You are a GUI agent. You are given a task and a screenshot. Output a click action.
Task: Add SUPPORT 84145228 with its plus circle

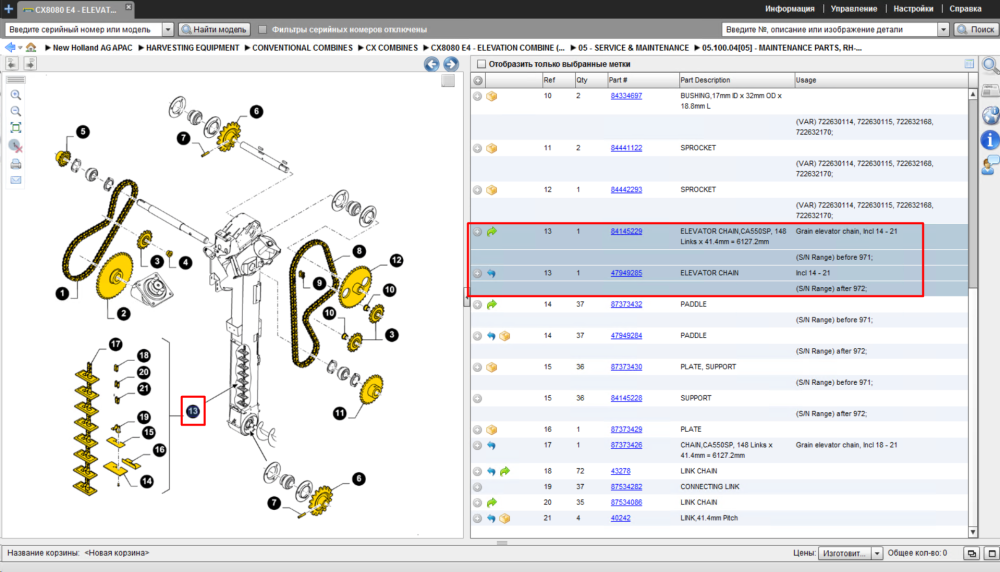(x=478, y=399)
